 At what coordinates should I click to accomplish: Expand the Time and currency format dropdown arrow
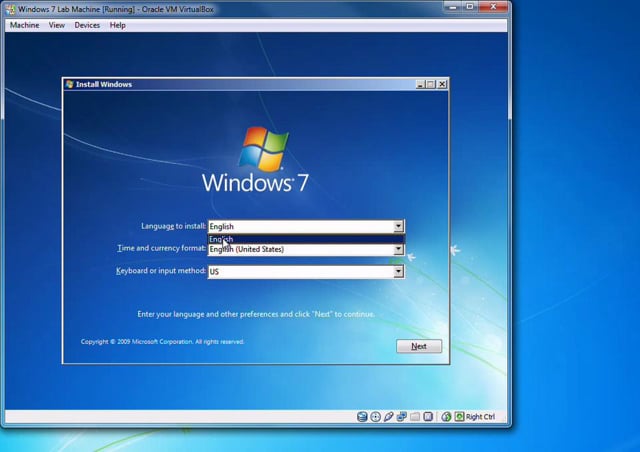tap(398, 249)
